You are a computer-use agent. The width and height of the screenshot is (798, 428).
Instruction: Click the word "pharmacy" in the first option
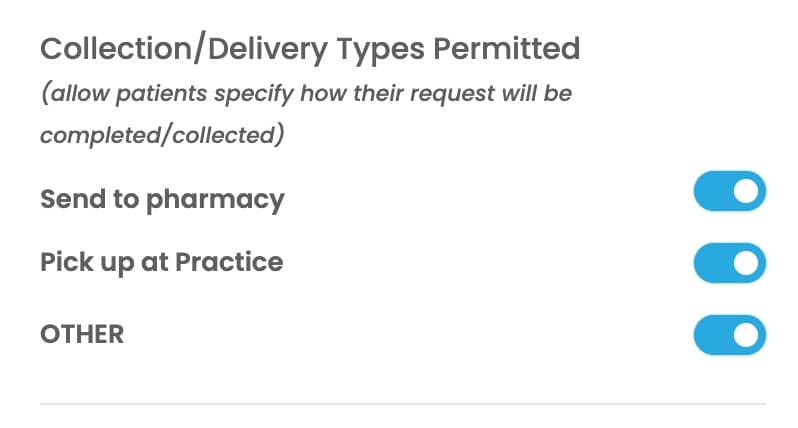point(215,200)
